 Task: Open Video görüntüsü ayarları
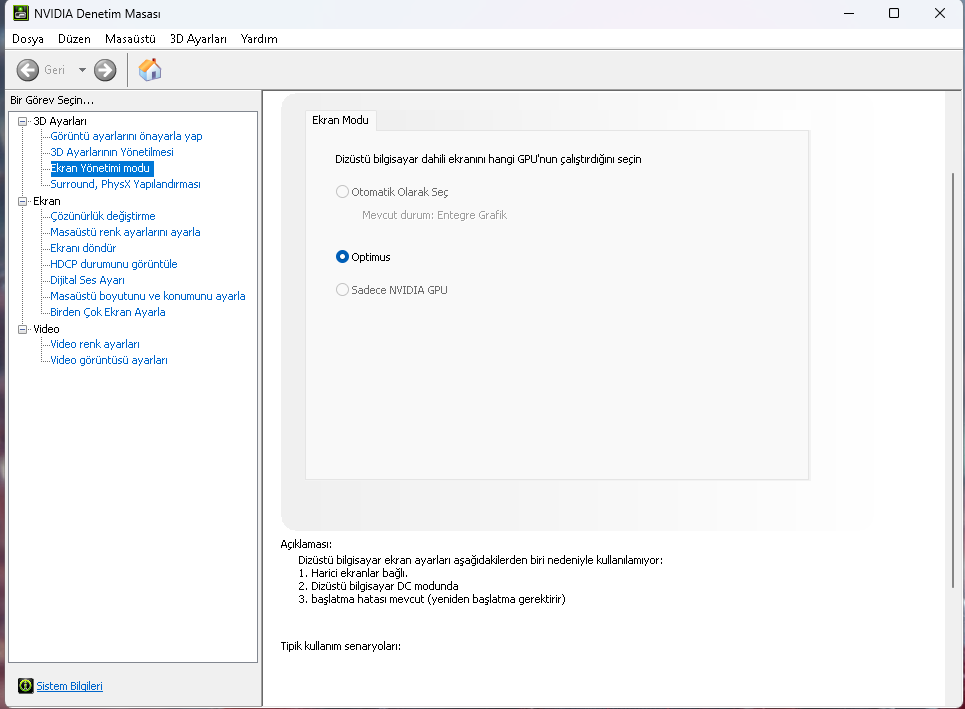[109, 360]
